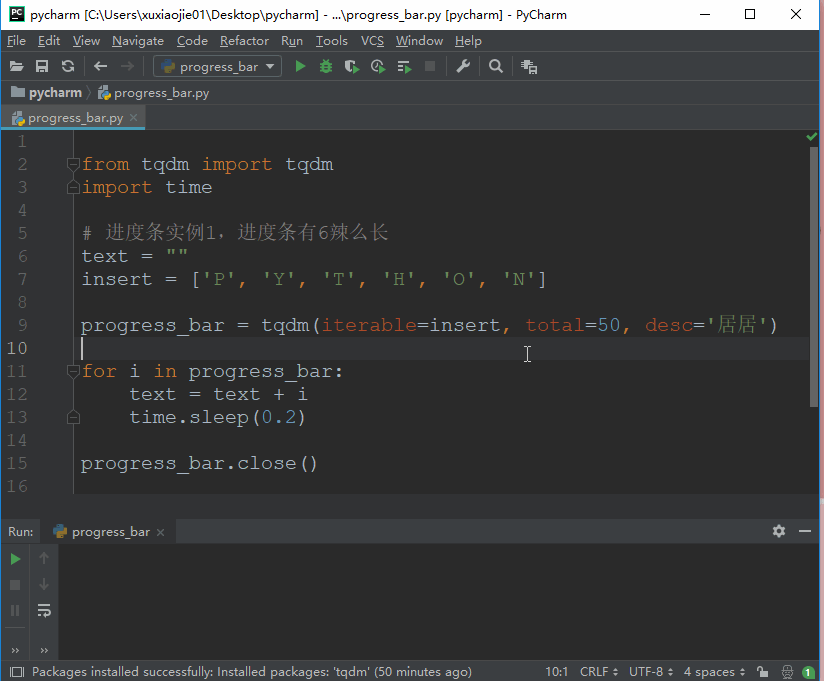This screenshot has width=824, height=681.
Task: Run progress_bar with coverage
Action: pyautogui.click(x=352, y=66)
